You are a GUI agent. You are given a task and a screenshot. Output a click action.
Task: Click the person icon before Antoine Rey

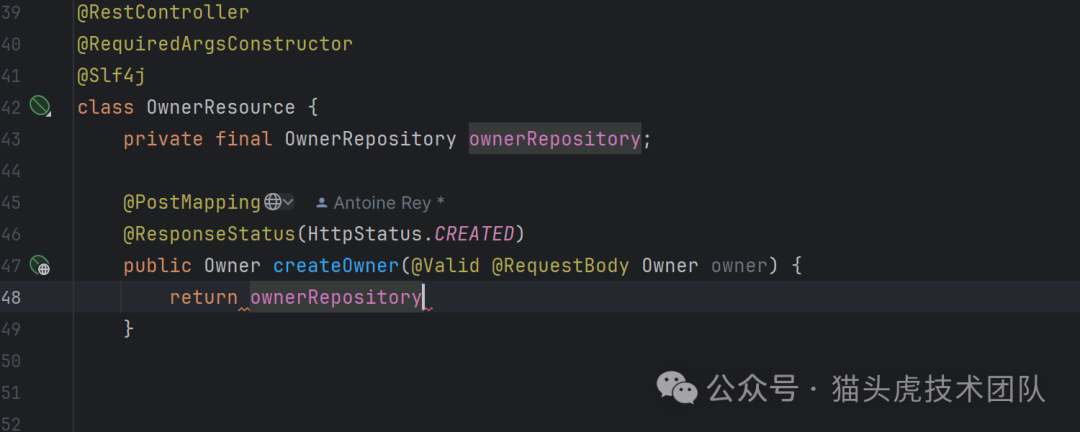pyautogui.click(x=321, y=203)
